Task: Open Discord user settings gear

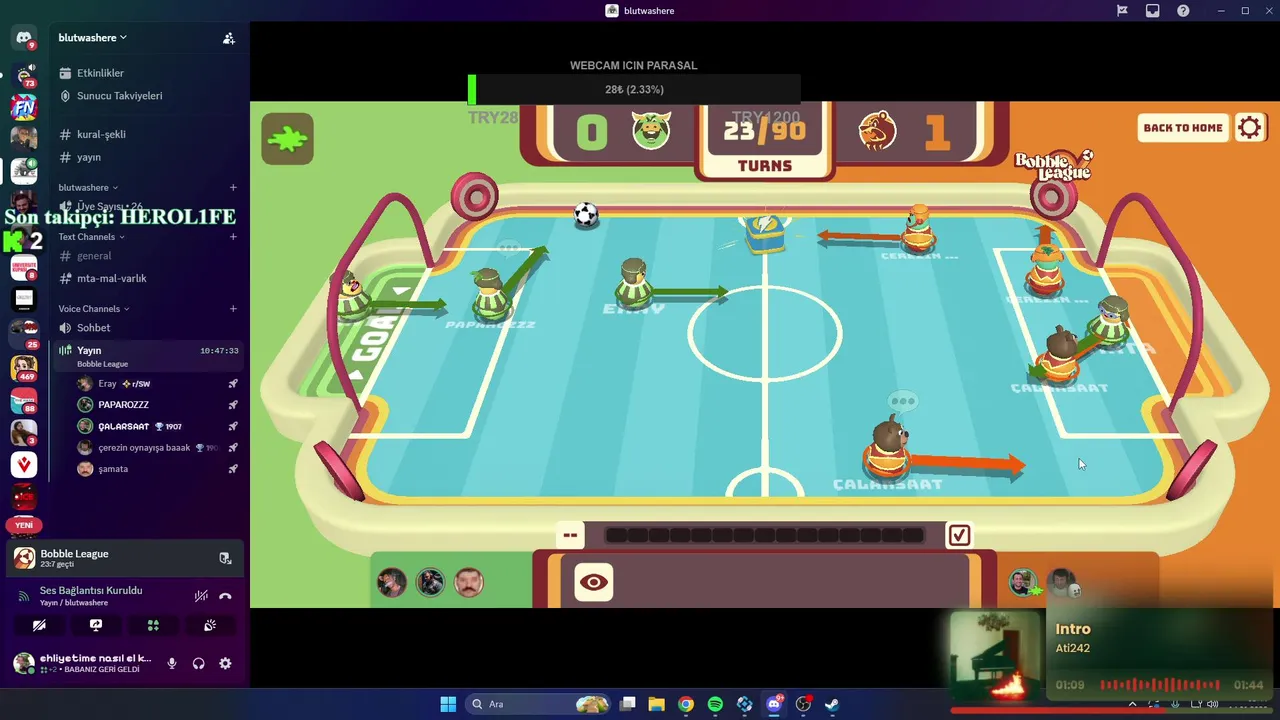Action: click(x=225, y=663)
